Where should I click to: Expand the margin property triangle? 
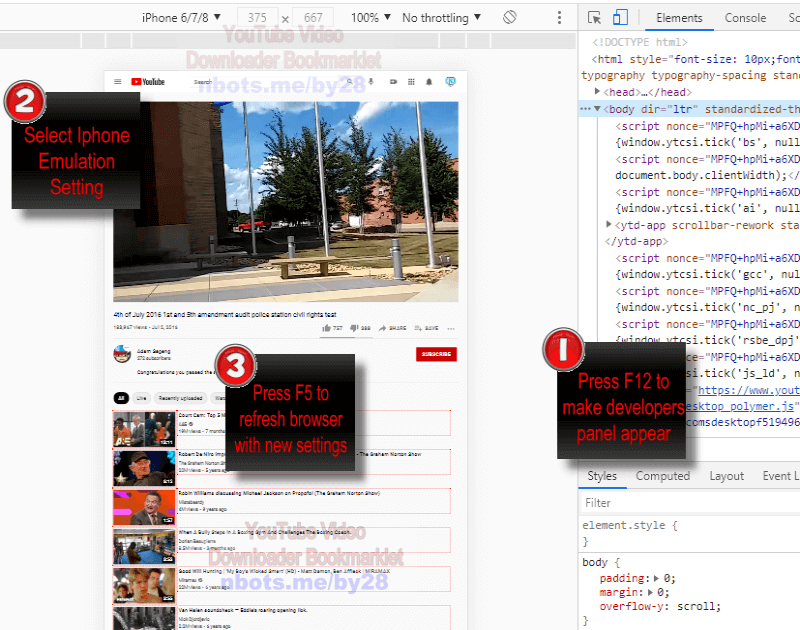click(x=651, y=592)
